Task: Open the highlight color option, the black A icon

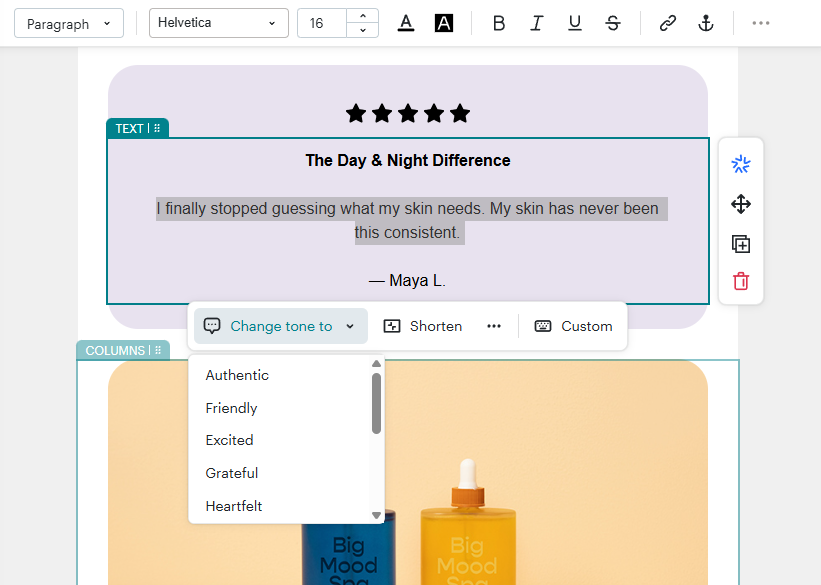Action: point(443,22)
